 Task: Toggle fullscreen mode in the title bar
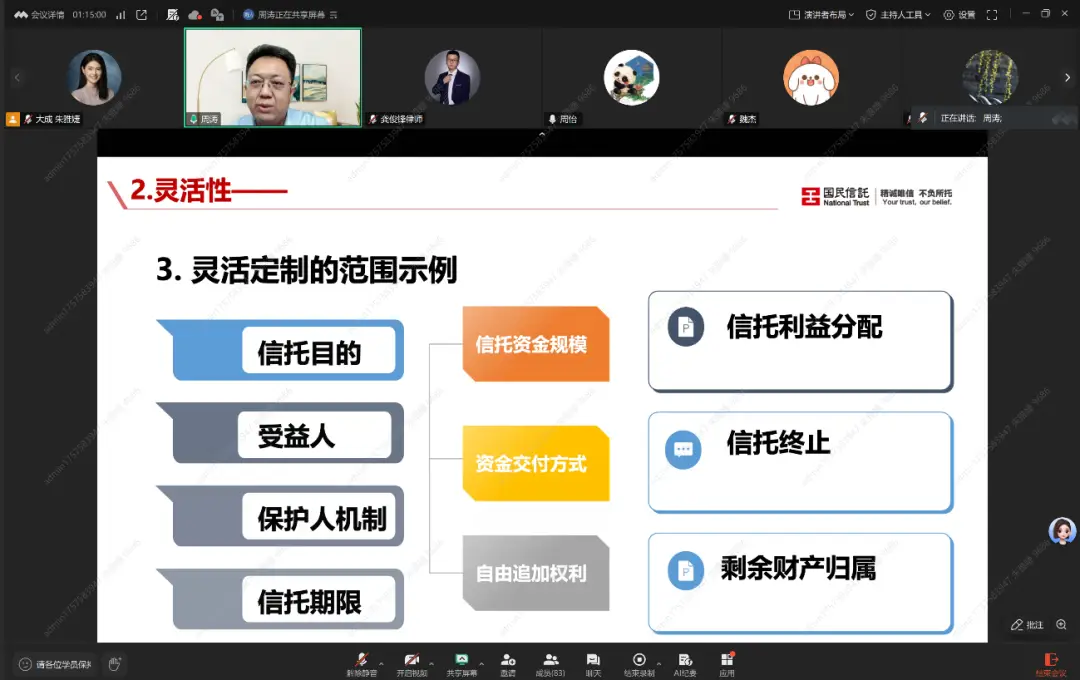pyautogui.click(x=991, y=14)
